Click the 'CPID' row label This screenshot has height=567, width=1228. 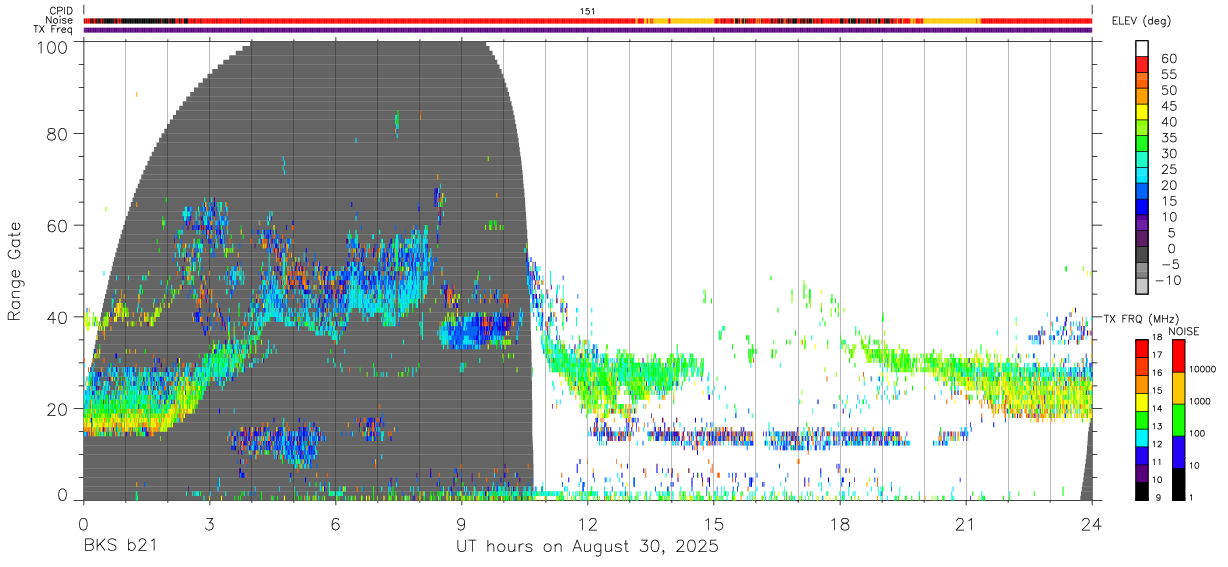tap(62, 11)
